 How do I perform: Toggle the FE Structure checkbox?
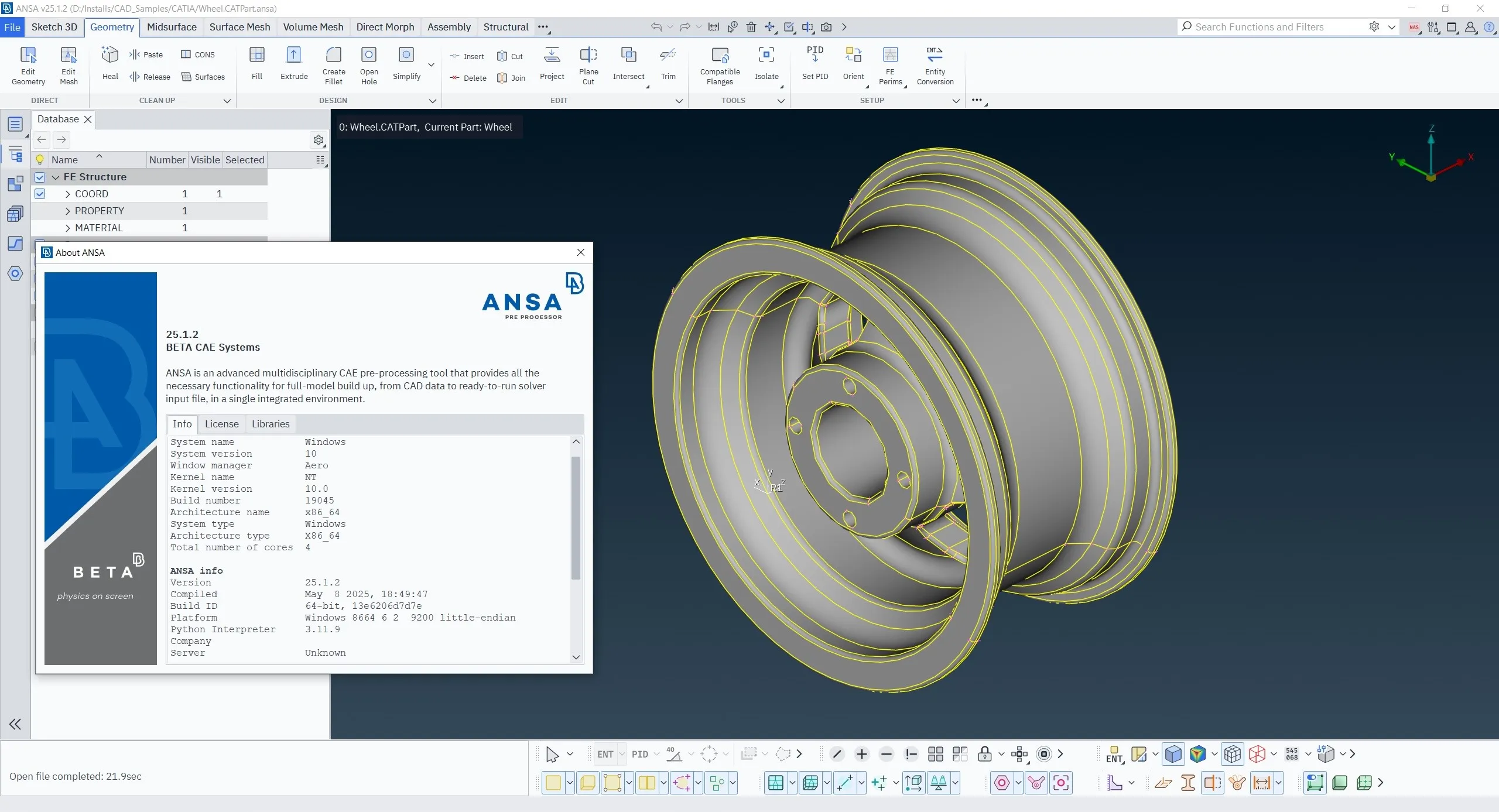[x=40, y=177]
